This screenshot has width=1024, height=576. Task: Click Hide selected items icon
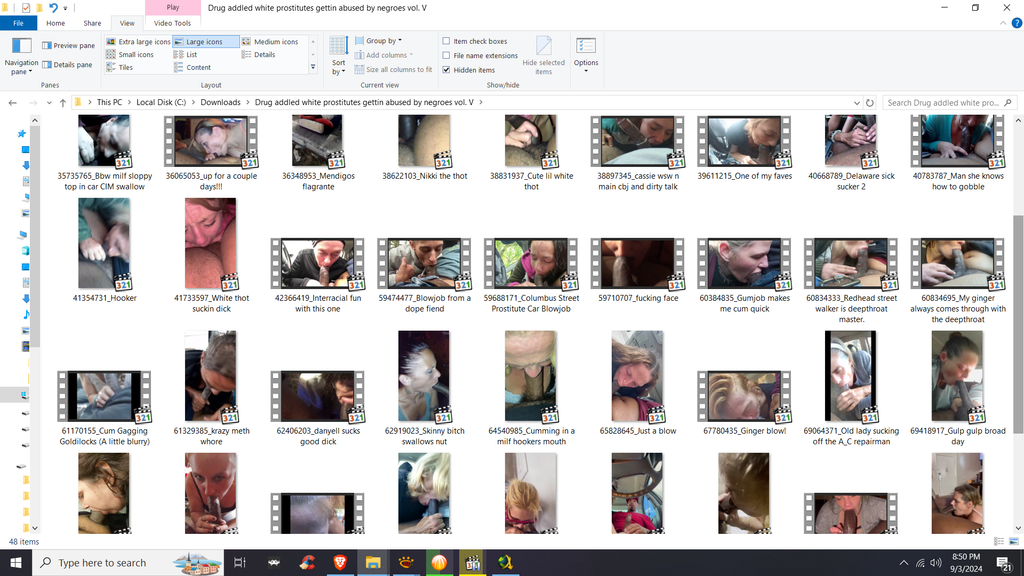tap(544, 55)
